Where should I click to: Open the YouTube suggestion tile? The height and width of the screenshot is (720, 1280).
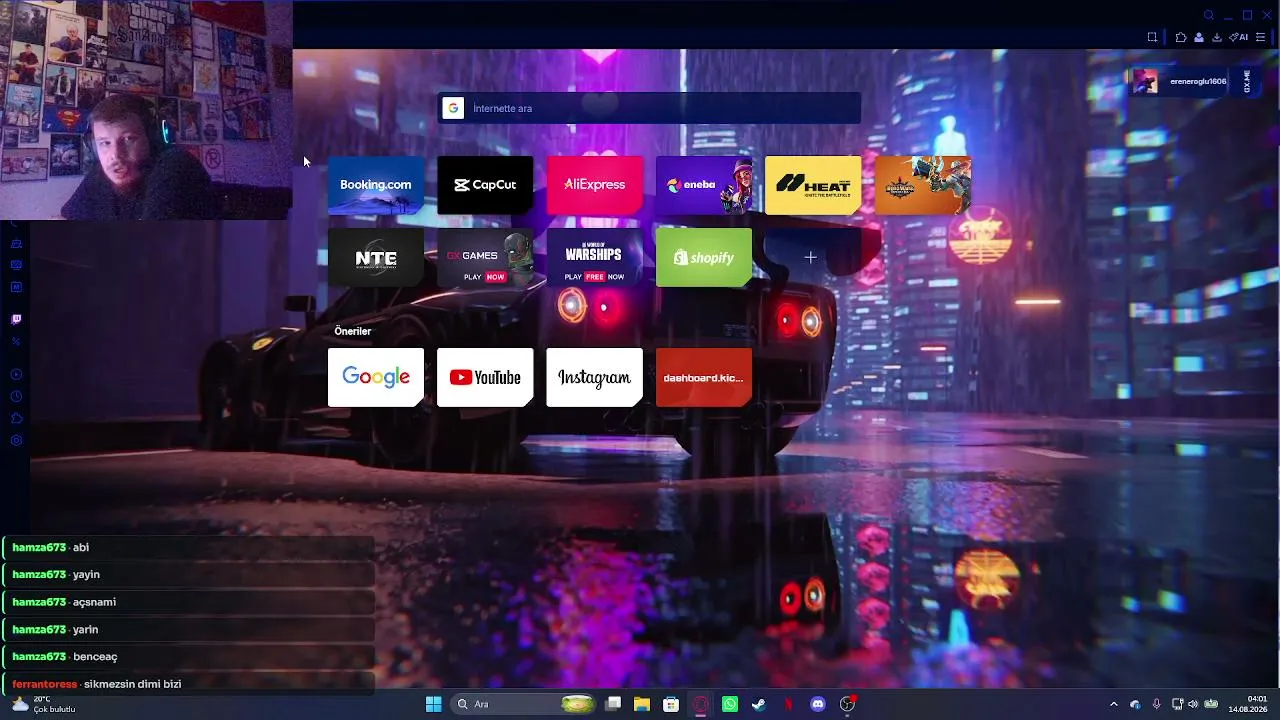[x=485, y=377]
